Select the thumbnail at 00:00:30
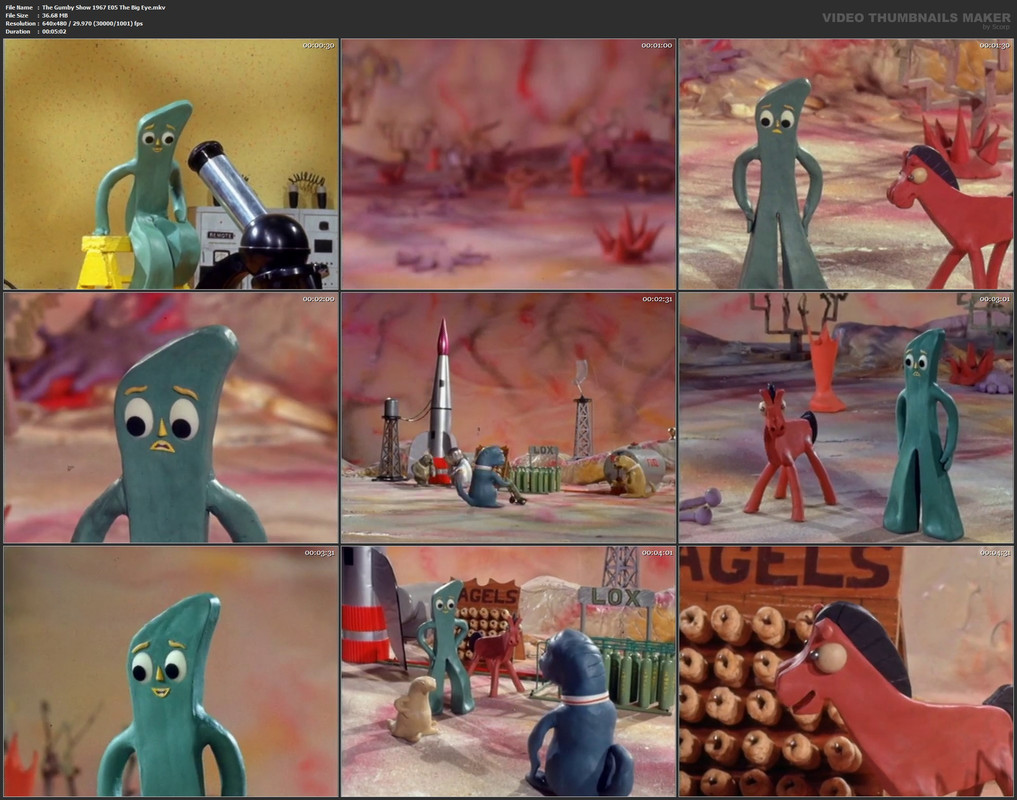Screen dimensions: 1017x800 (171, 164)
